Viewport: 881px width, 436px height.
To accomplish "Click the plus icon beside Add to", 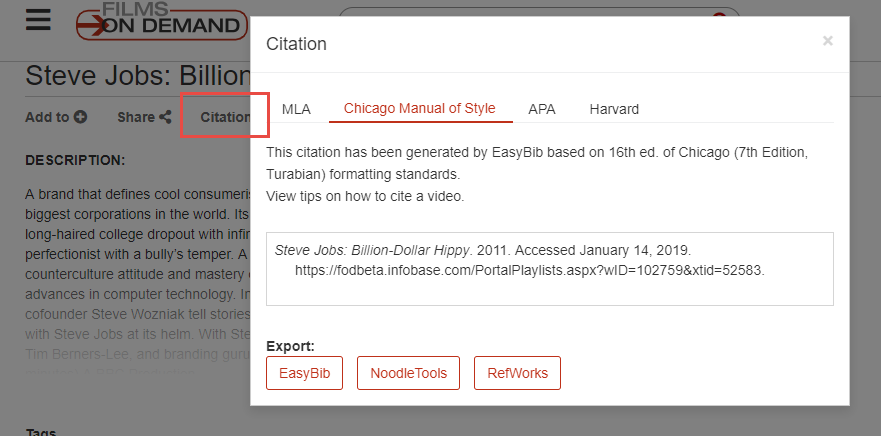I will tap(80, 117).
